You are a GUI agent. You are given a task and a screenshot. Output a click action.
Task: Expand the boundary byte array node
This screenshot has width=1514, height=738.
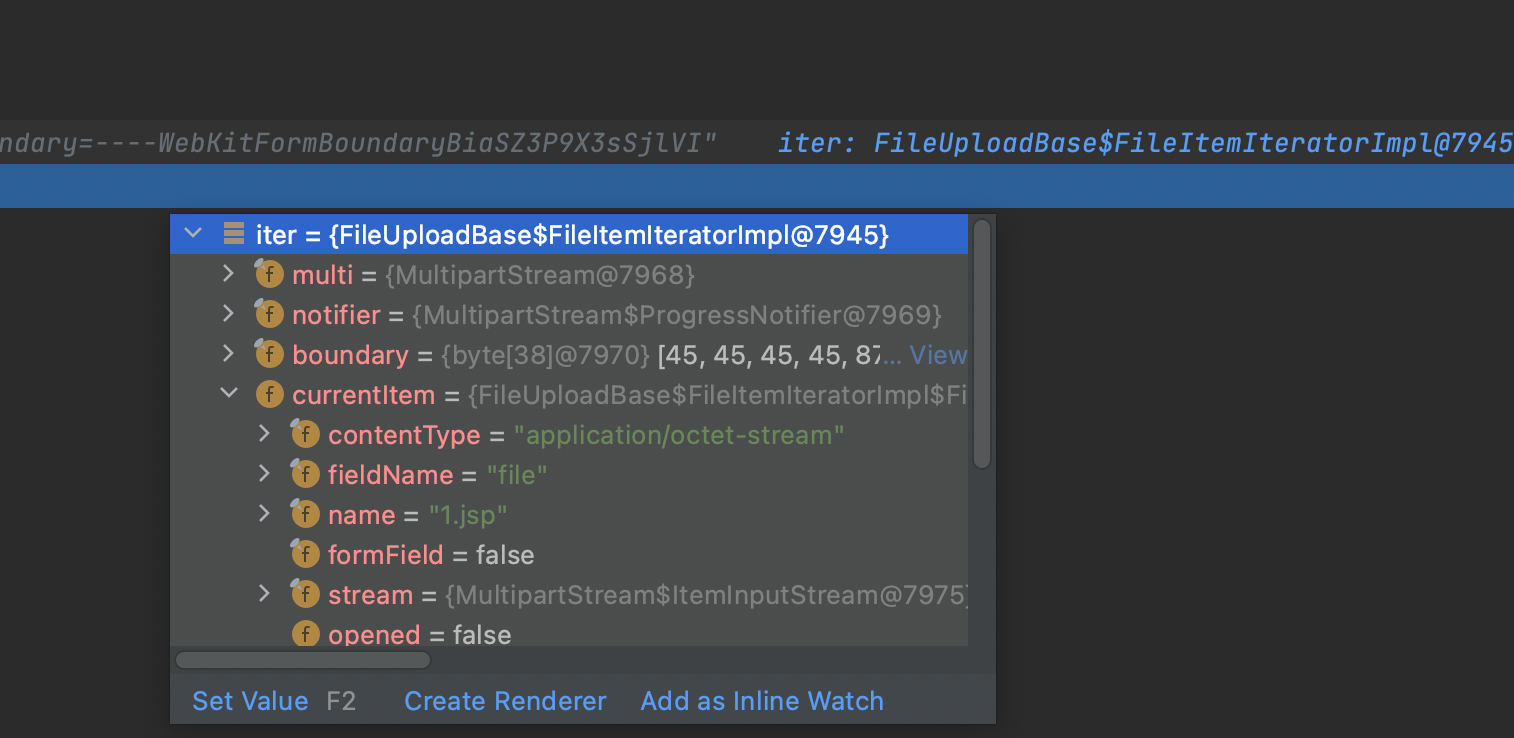pos(228,354)
